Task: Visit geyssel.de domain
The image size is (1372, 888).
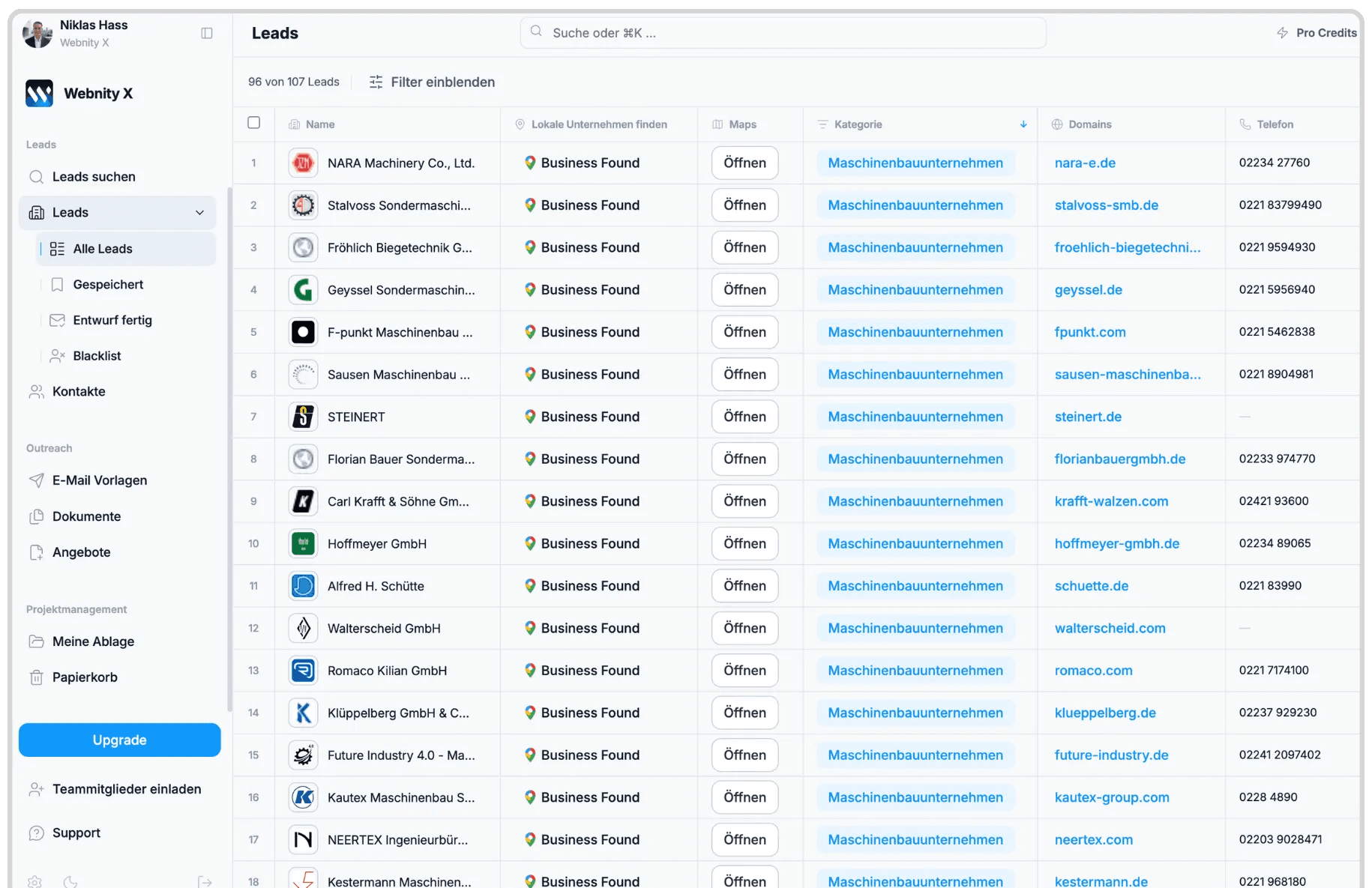Action: (x=1089, y=290)
